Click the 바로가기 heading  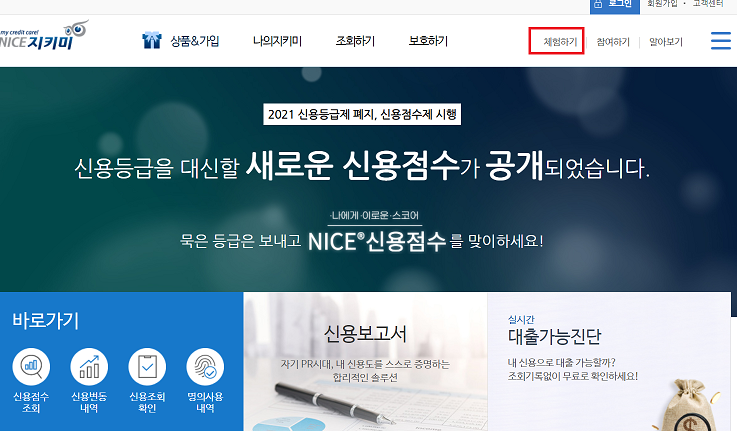tap(46, 321)
